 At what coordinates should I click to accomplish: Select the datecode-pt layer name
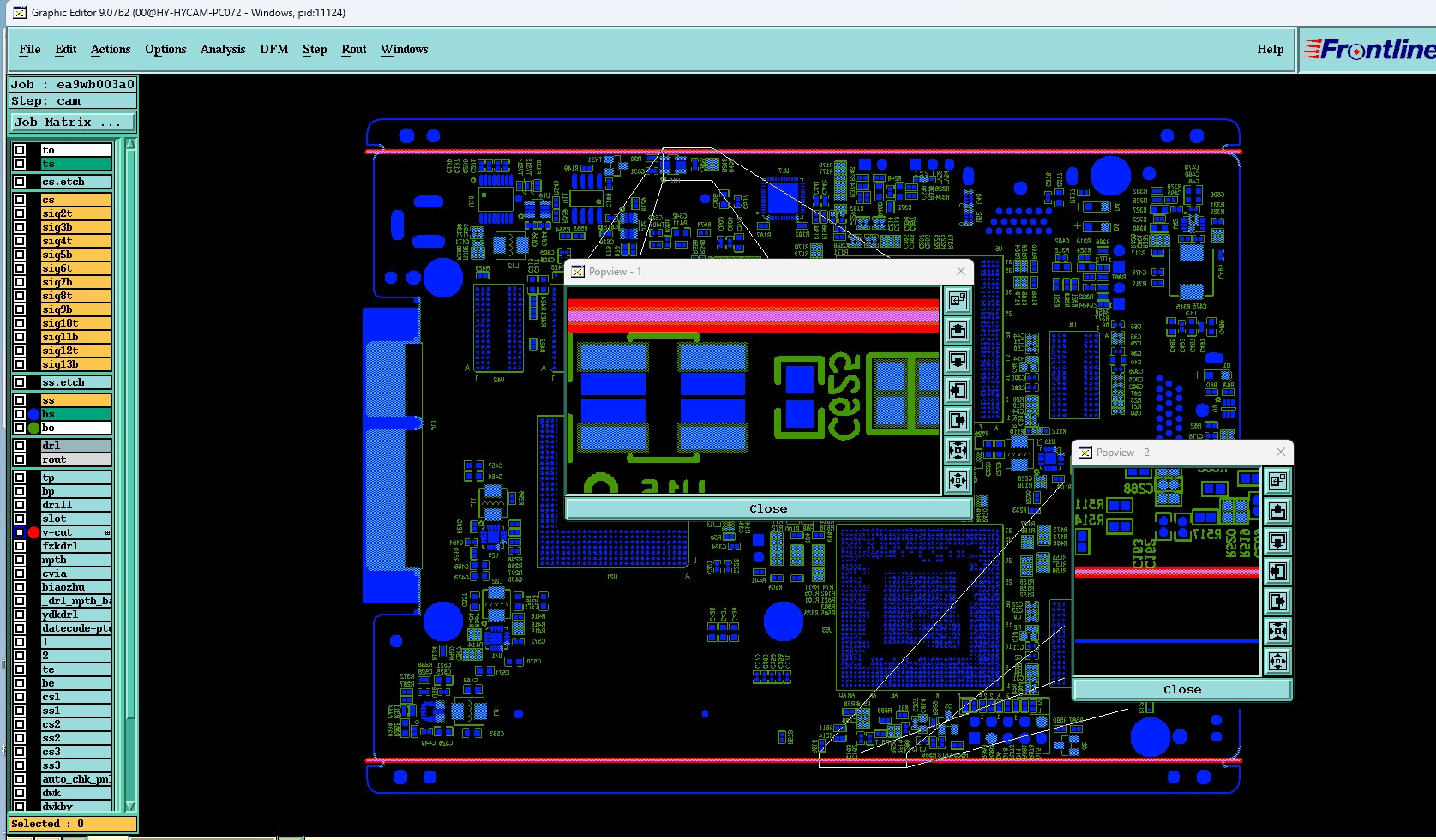tap(76, 628)
